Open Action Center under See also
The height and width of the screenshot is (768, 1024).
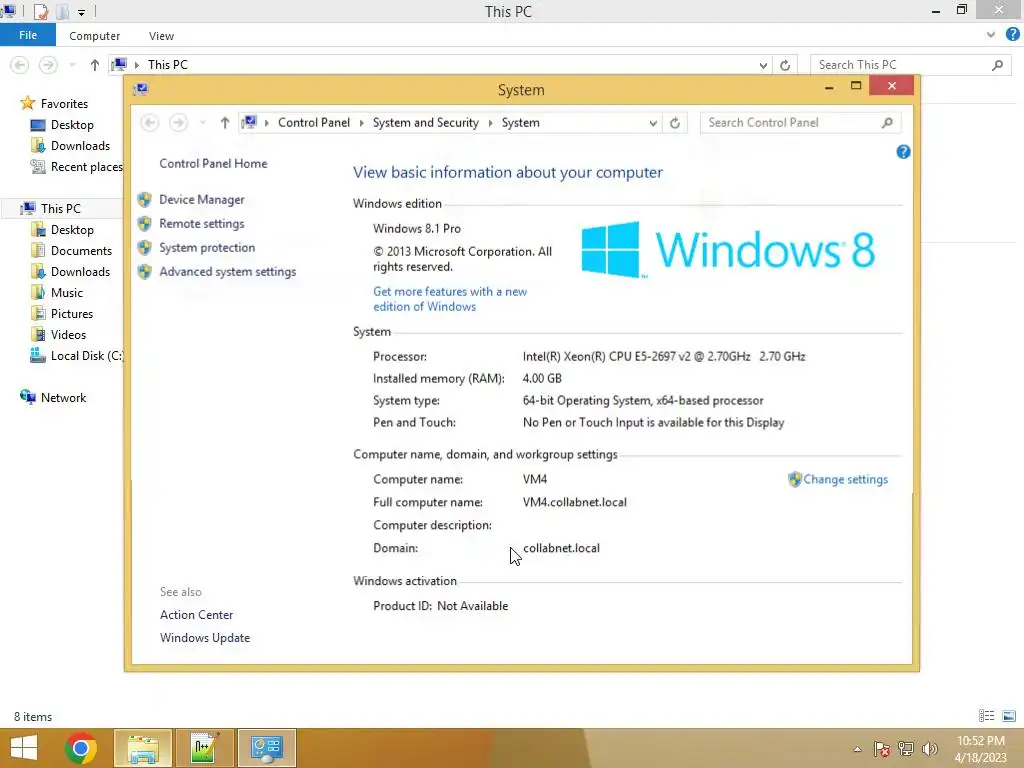click(x=197, y=615)
